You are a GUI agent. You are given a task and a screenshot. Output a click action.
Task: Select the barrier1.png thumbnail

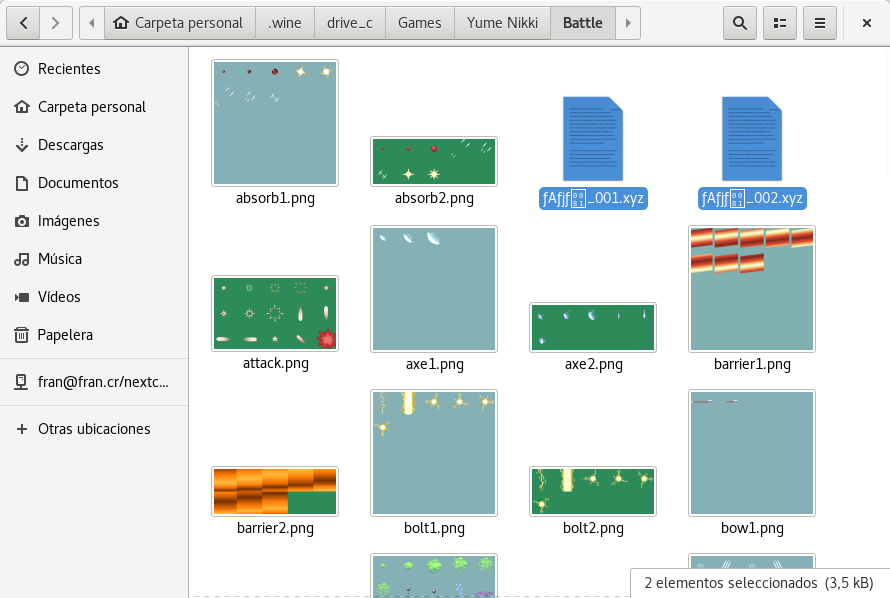pos(752,289)
